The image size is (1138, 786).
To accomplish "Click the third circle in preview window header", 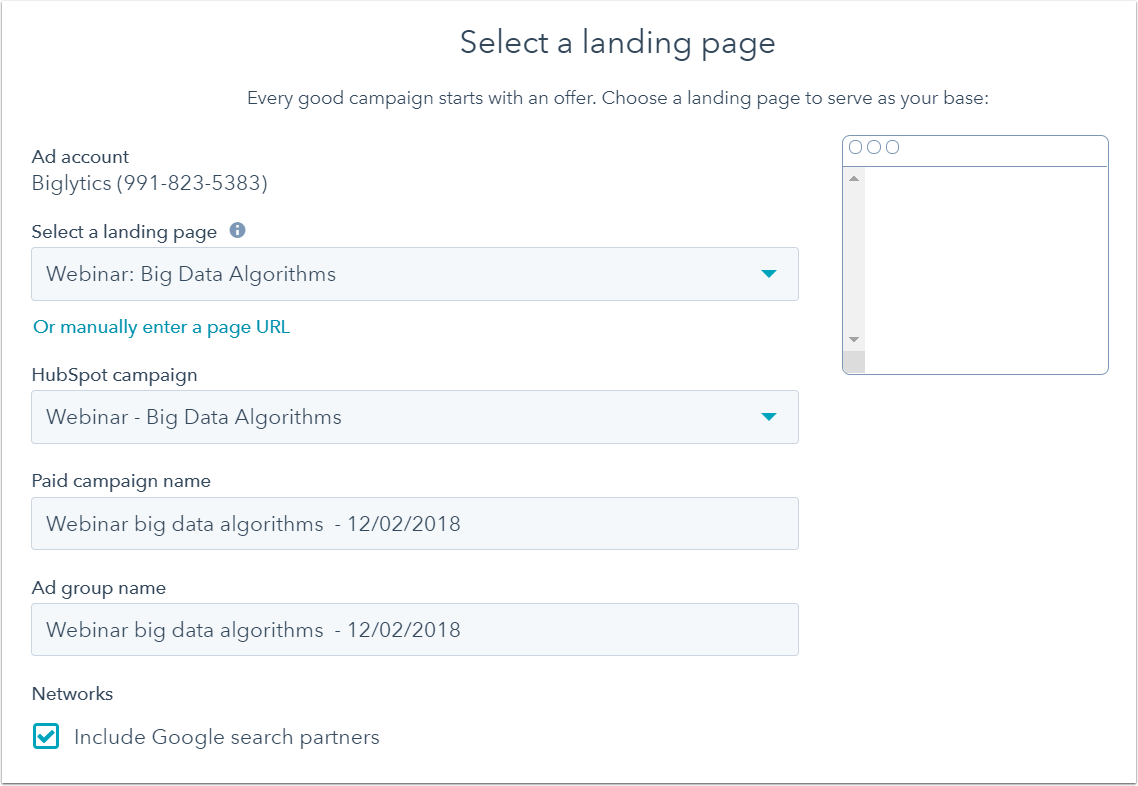I will (x=893, y=147).
